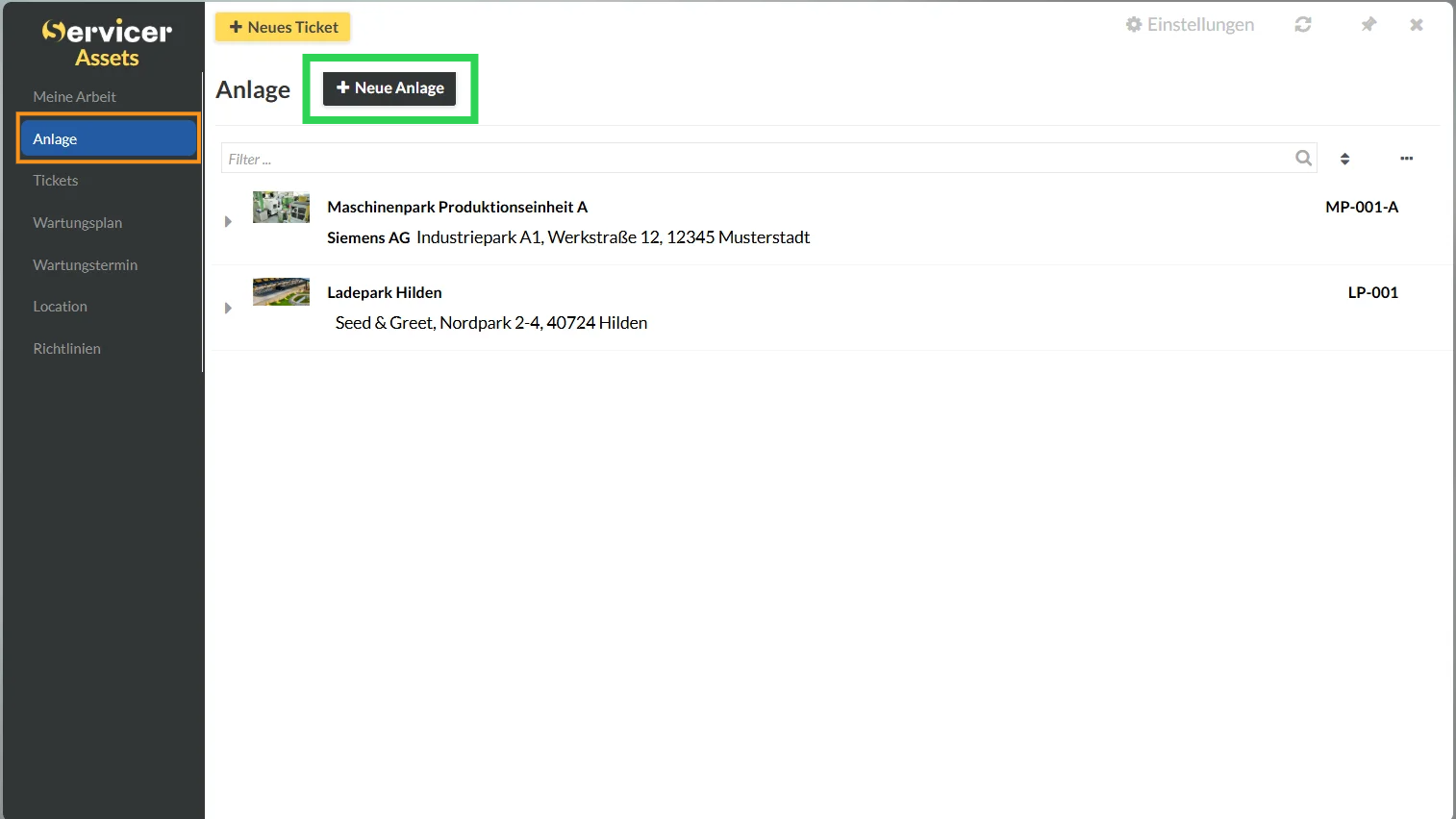Screen dimensions: 1456x819
Task: Open the Ladepark Hilden thumbnail image
Action: click(x=281, y=292)
